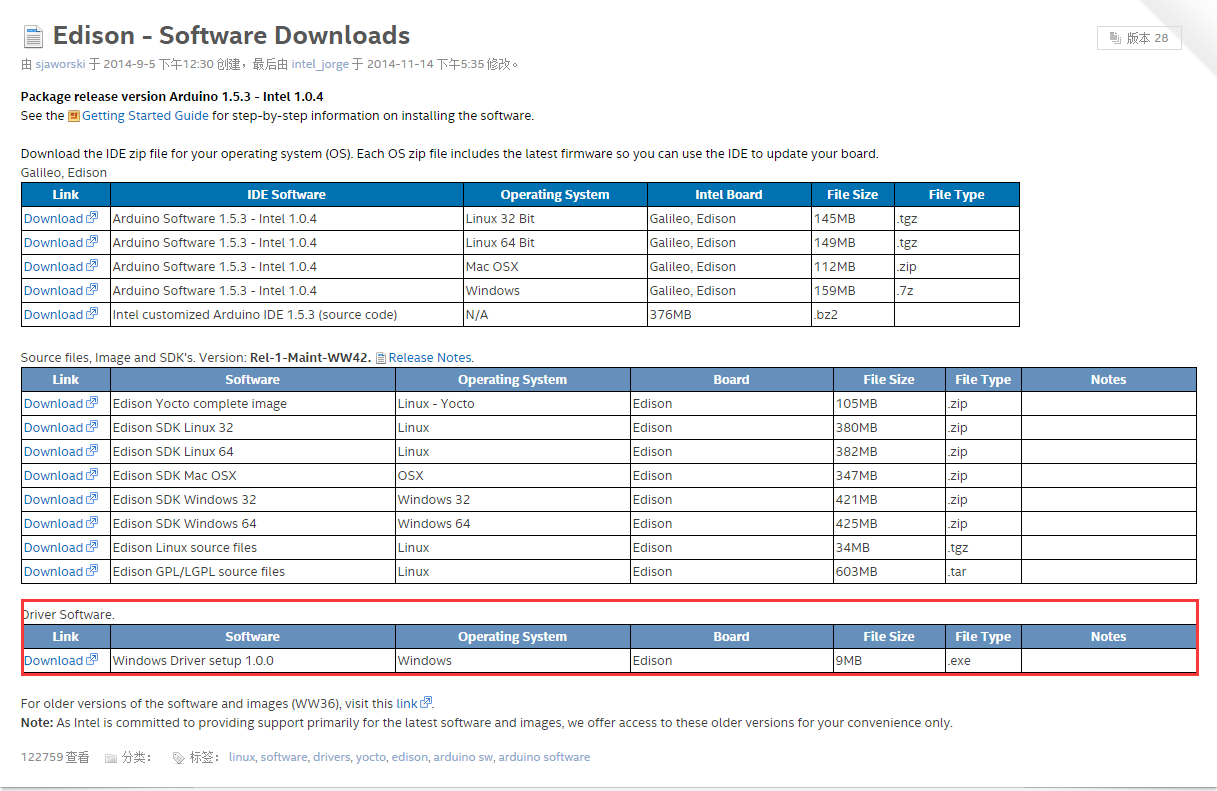Click external-link icon in SDK Windows 64 row

92,523
